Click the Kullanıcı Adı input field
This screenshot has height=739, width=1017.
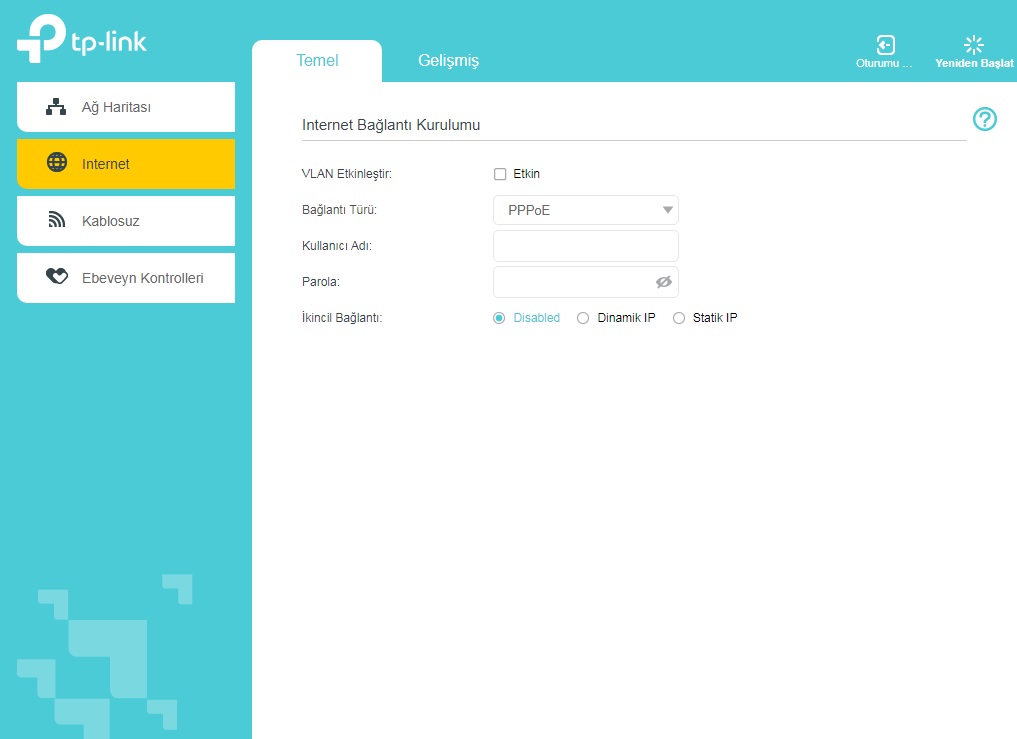pos(586,246)
